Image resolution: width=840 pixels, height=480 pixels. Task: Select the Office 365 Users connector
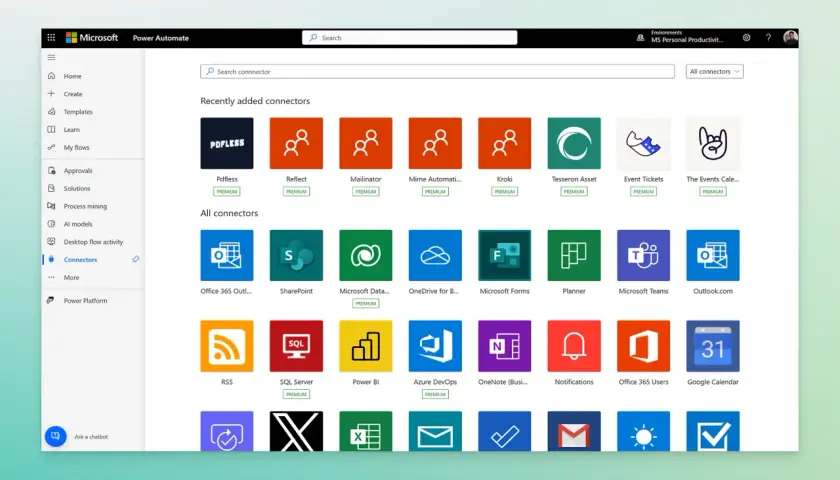tap(643, 346)
